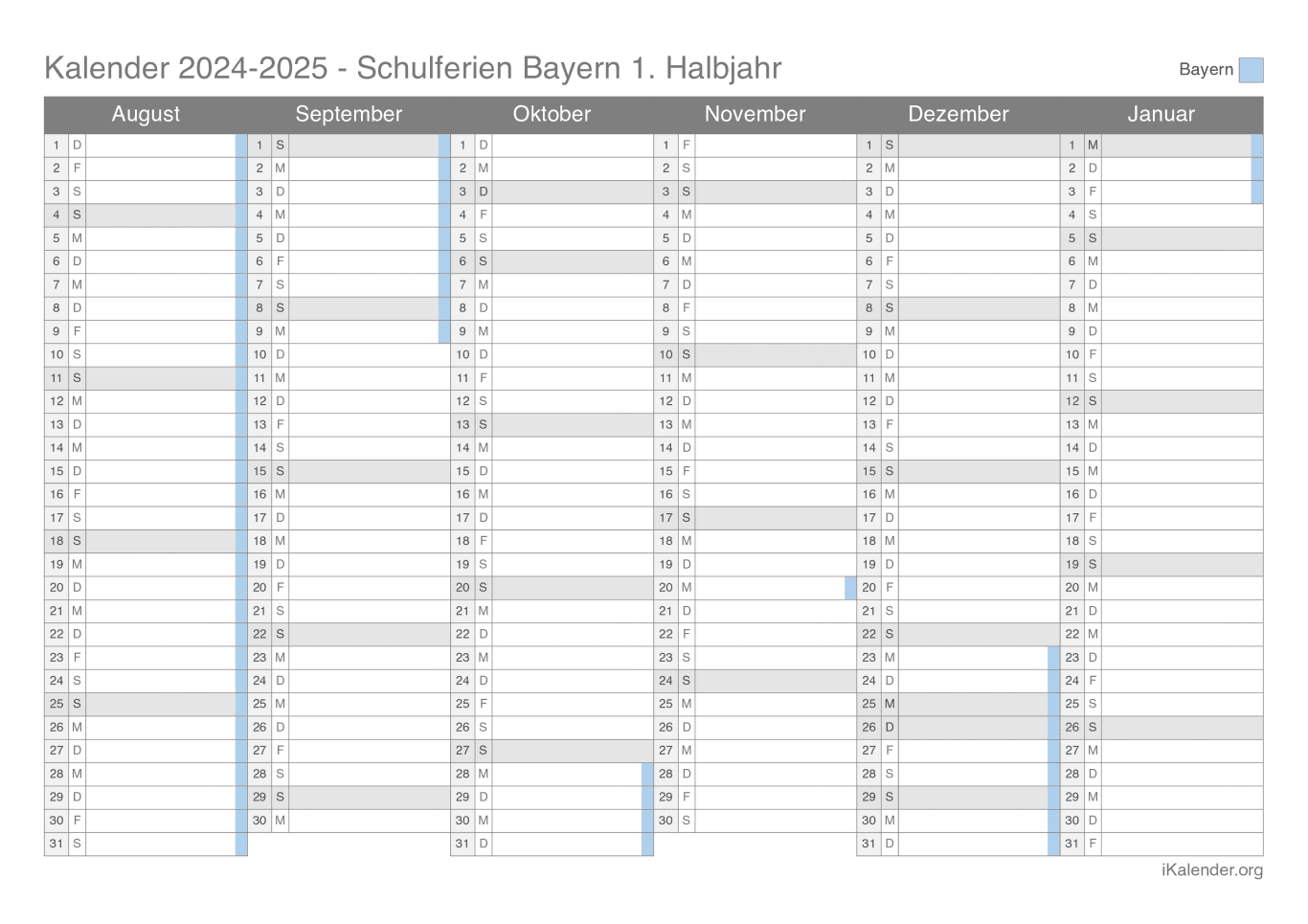Select Januar 15 row
This screenshot has height=924, width=1308.
point(1161,471)
